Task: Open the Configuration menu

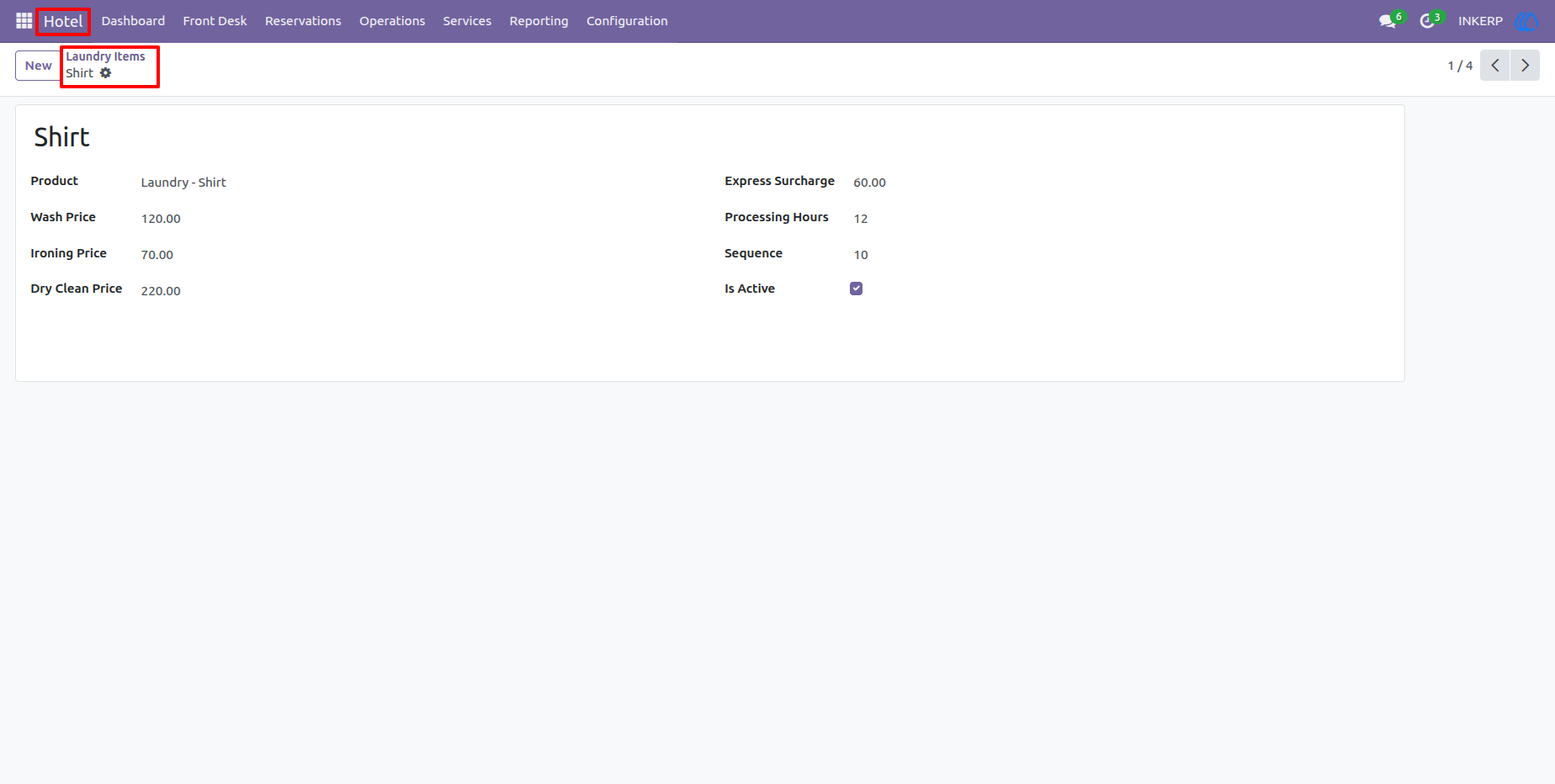Action: point(627,21)
